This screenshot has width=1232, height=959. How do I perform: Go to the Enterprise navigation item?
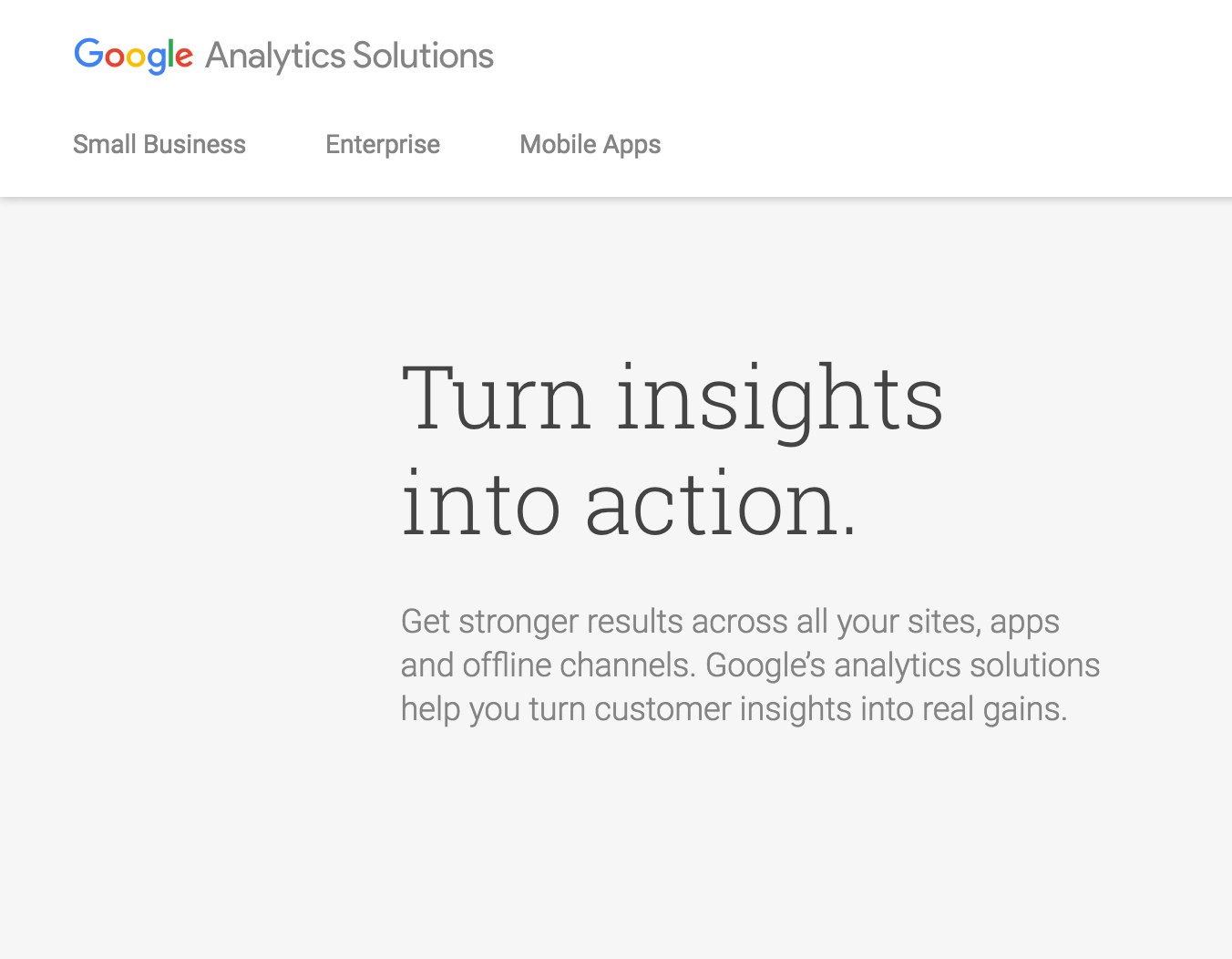click(383, 144)
